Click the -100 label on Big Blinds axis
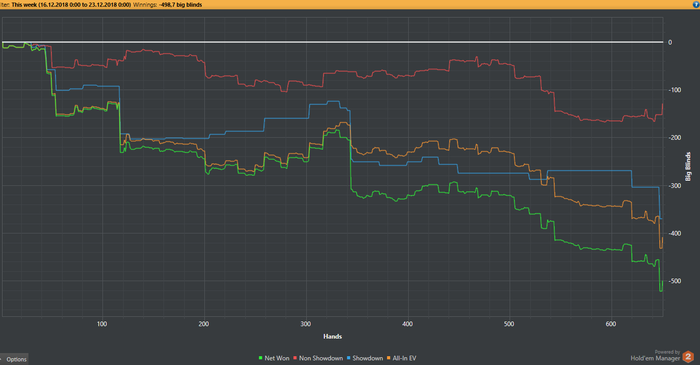 click(x=675, y=90)
